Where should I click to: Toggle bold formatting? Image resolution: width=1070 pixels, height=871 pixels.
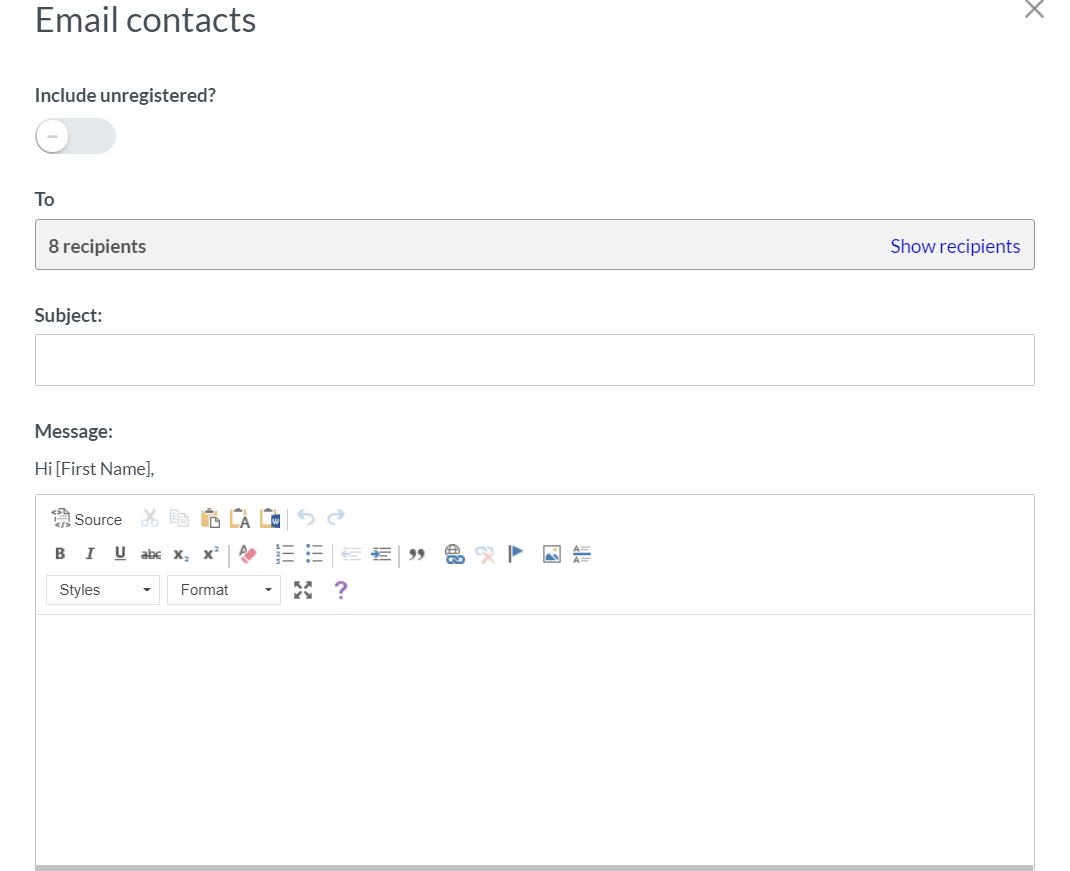coord(60,554)
